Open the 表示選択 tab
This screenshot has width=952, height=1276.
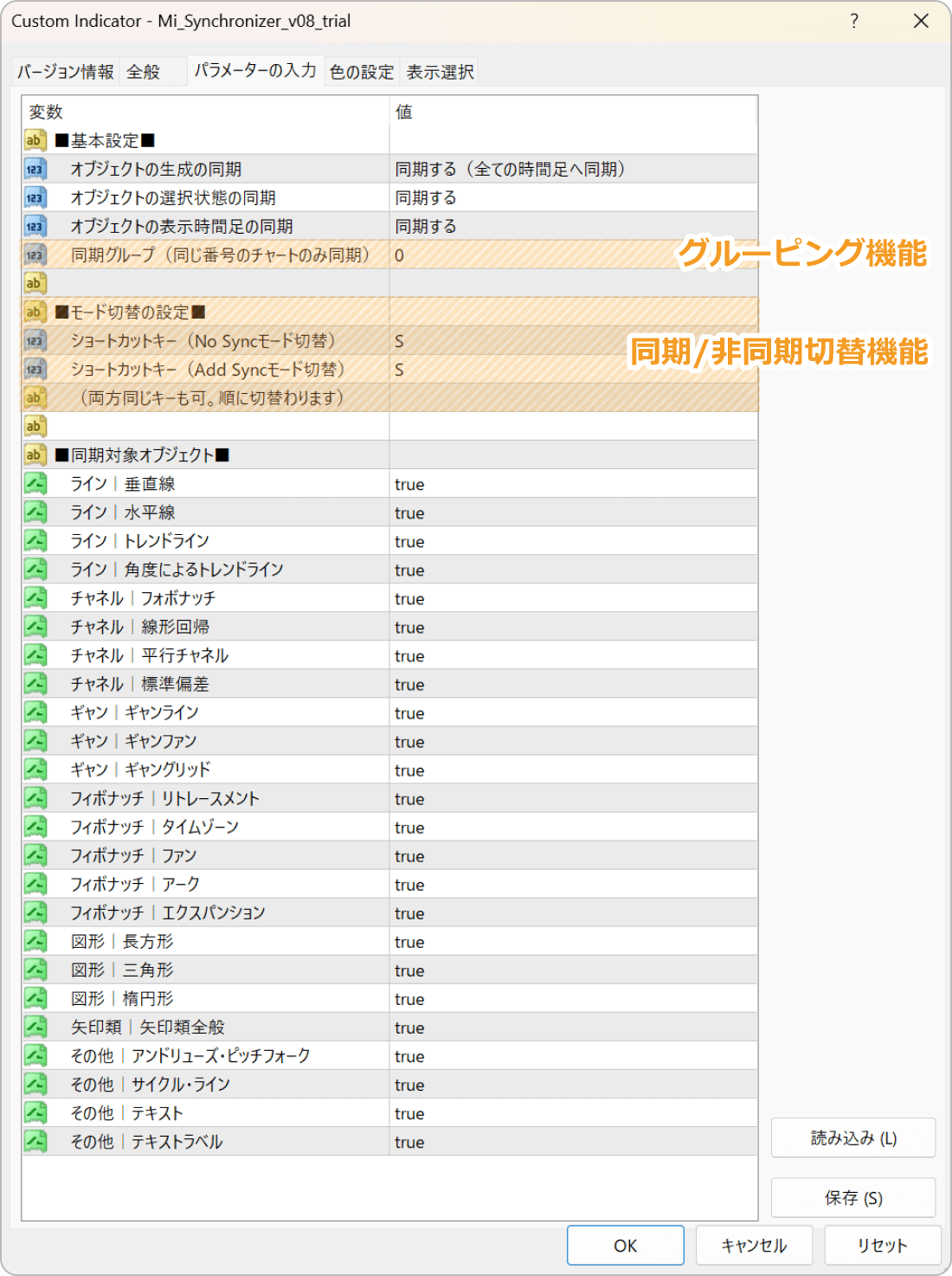(x=441, y=72)
